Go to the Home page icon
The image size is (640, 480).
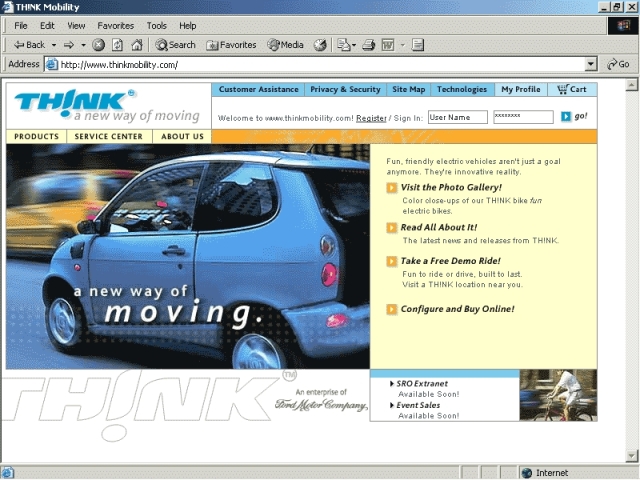[137, 45]
